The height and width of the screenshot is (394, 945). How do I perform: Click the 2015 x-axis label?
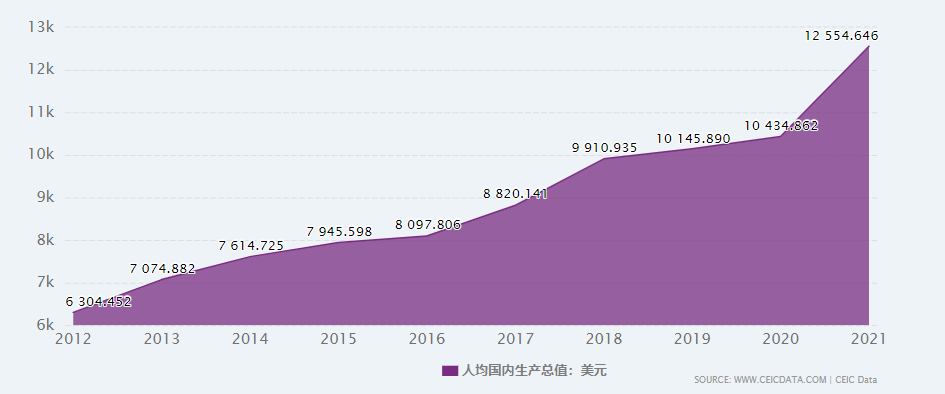pos(339,339)
